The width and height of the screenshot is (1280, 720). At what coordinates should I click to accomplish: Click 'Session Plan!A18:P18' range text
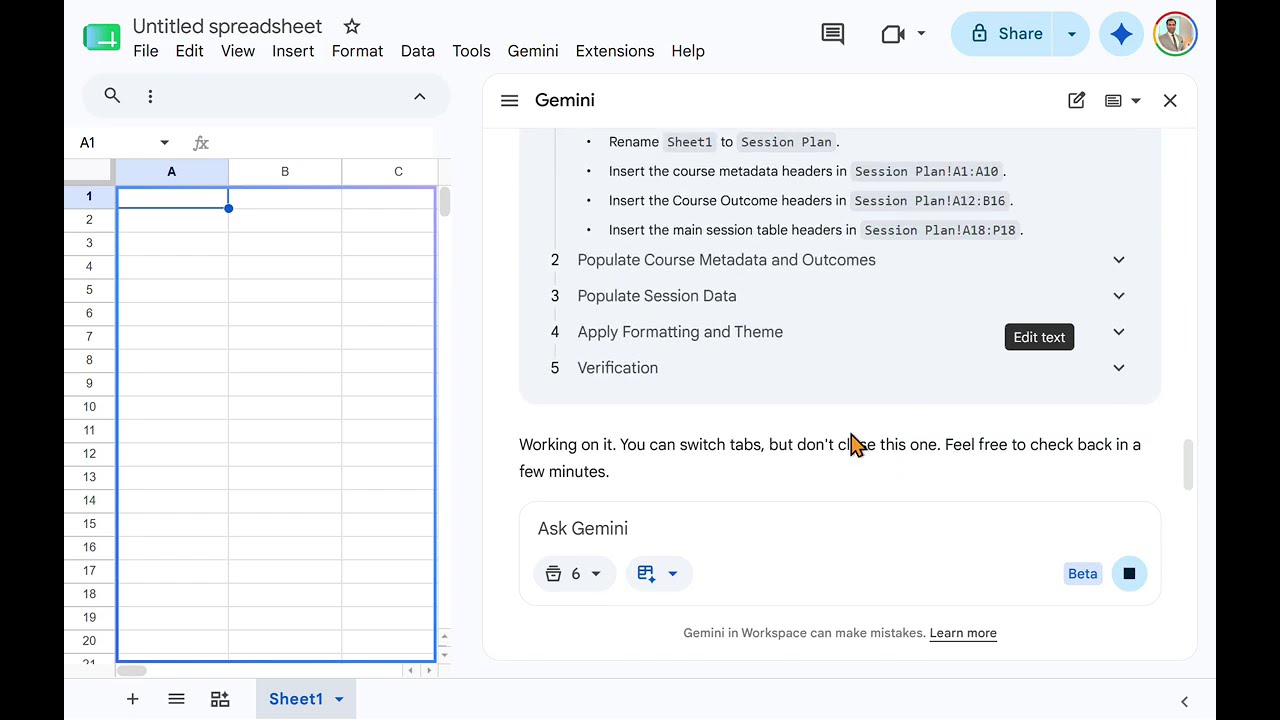tap(940, 230)
